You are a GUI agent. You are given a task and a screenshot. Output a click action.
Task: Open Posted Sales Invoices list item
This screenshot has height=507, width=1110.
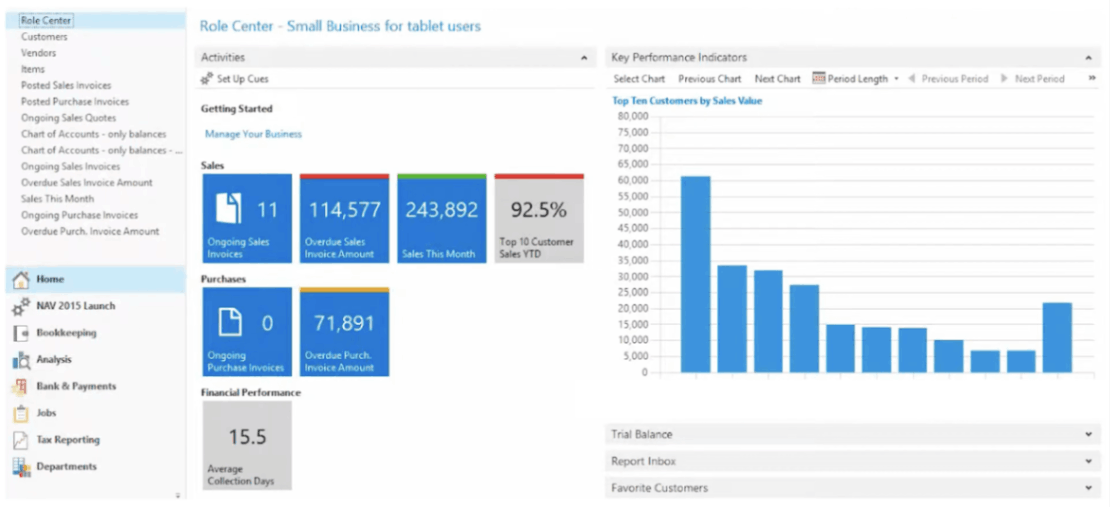66,86
